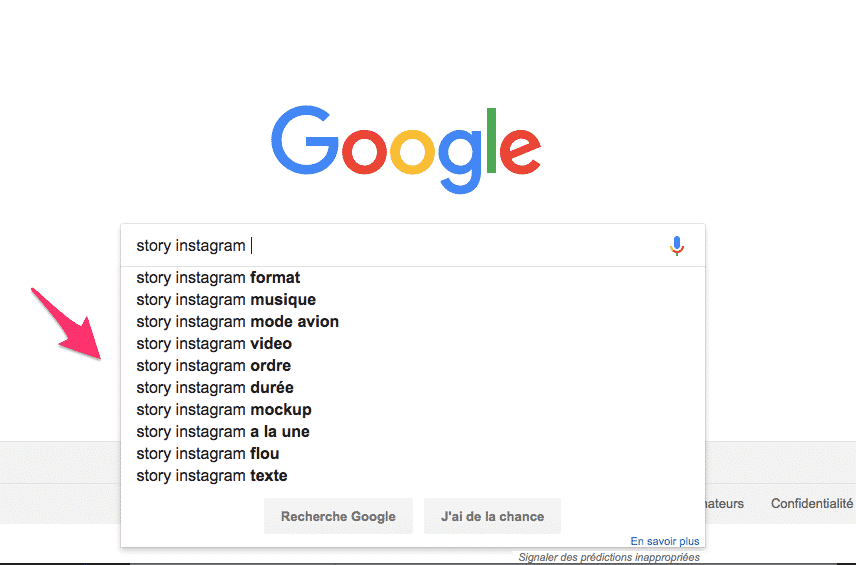The image size is (856, 565).
Task: Open the "Confidentialité" footer link
Action: click(811, 504)
